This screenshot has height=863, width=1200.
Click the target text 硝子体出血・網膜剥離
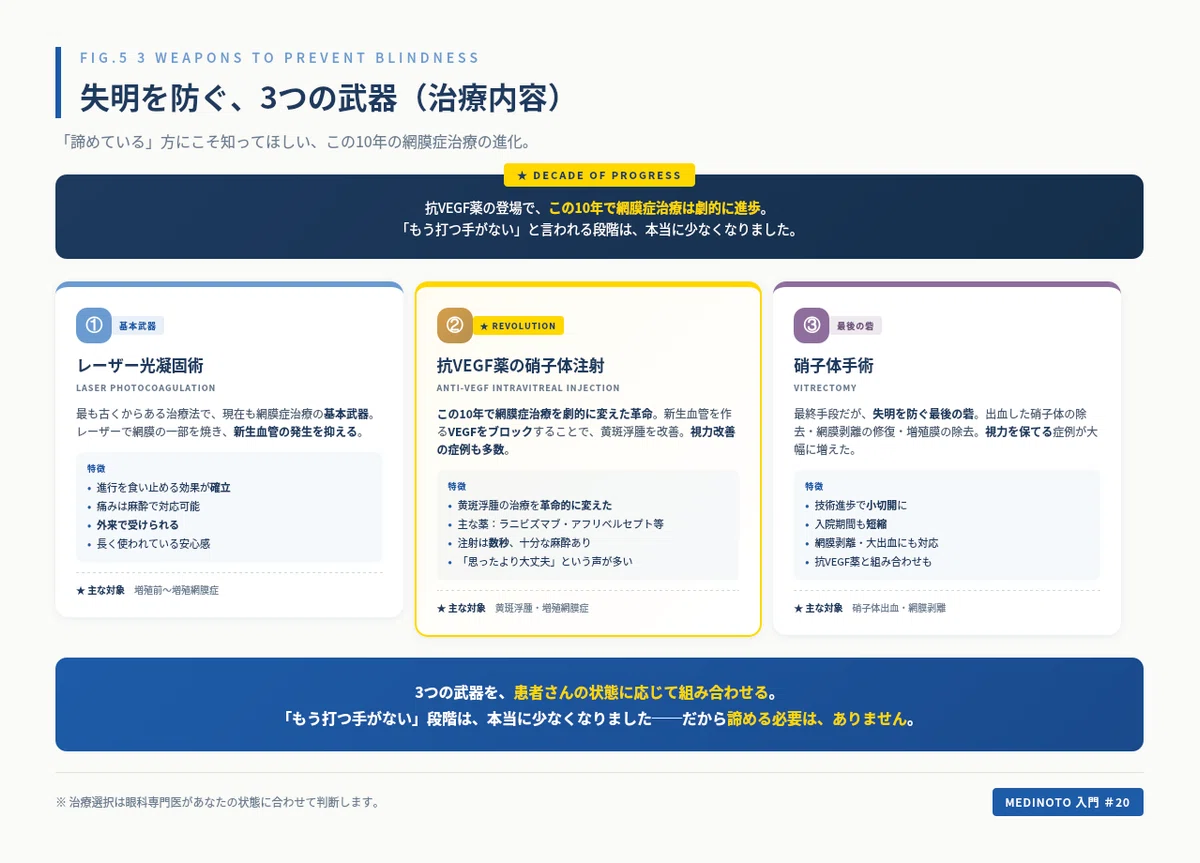click(x=899, y=608)
